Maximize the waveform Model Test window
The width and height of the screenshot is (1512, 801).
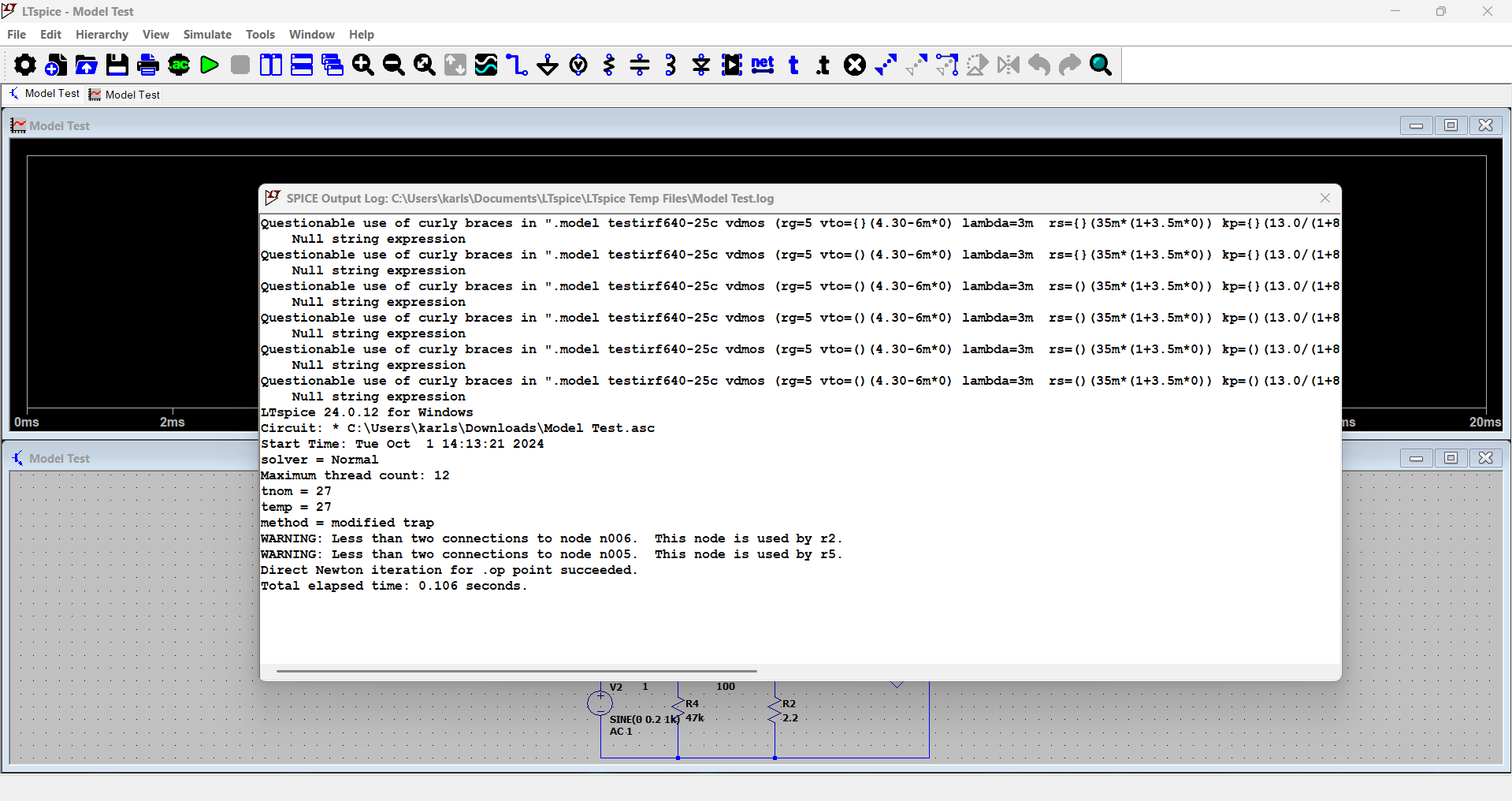pos(1451,125)
